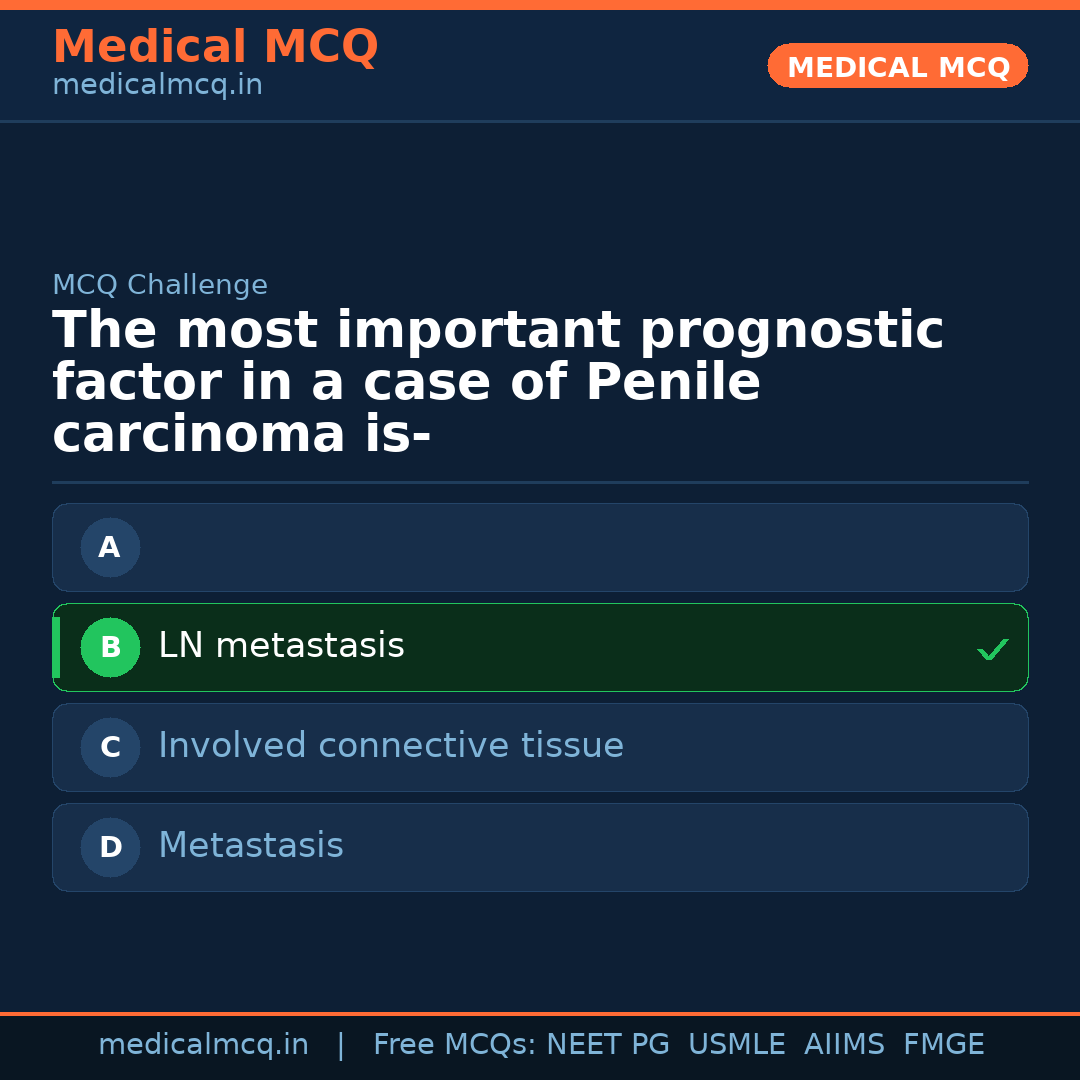Click the letter A option circle
This screenshot has width=1080, height=1080.
[x=110, y=548]
